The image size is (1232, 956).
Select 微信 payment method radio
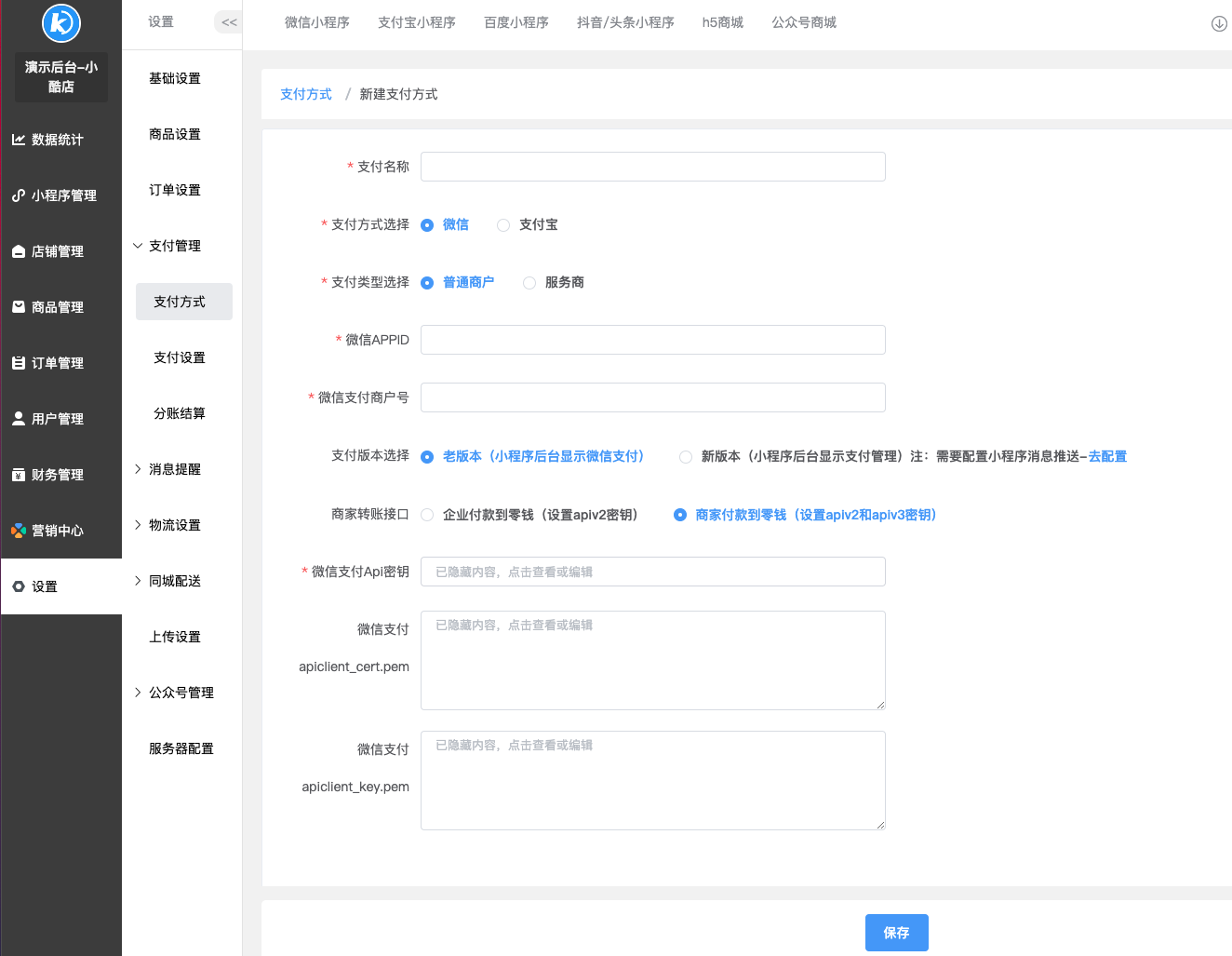click(427, 225)
